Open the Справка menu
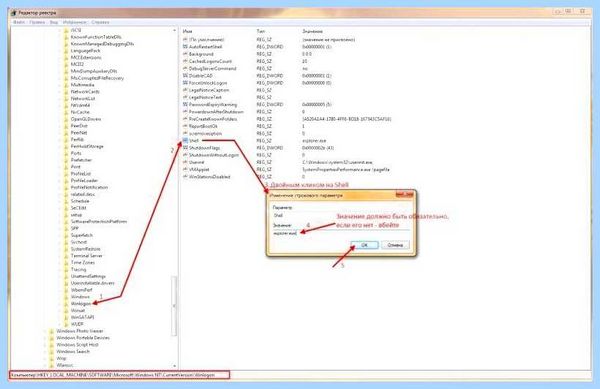The width and height of the screenshot is (600, 389). pos(100,22)
